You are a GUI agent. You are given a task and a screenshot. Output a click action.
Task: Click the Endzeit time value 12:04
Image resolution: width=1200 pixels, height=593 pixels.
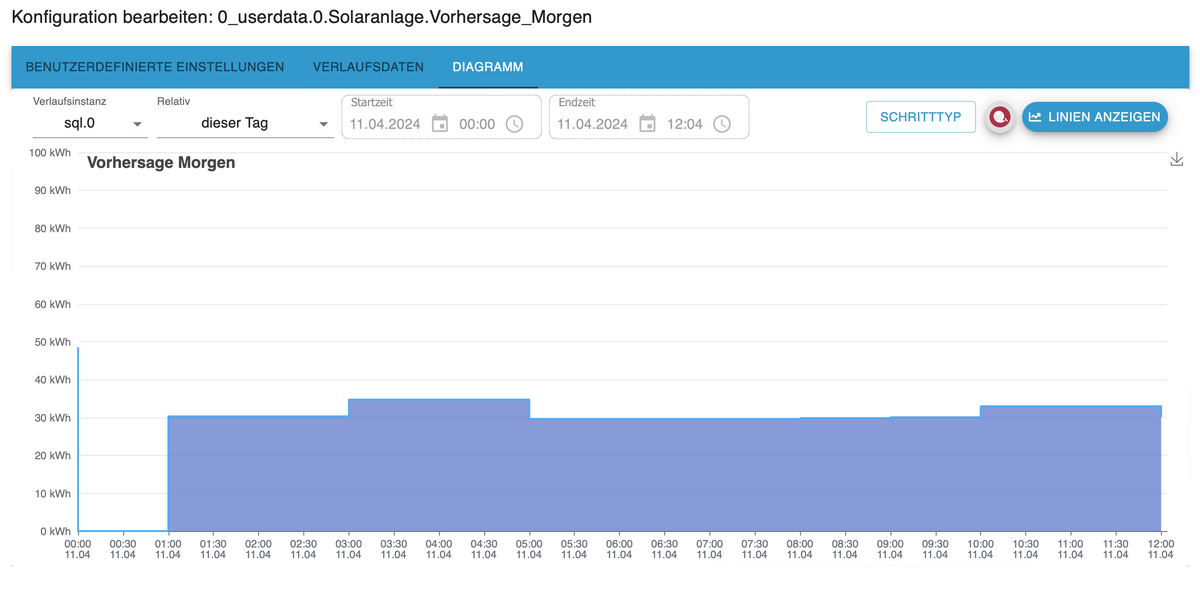(685, 124)
